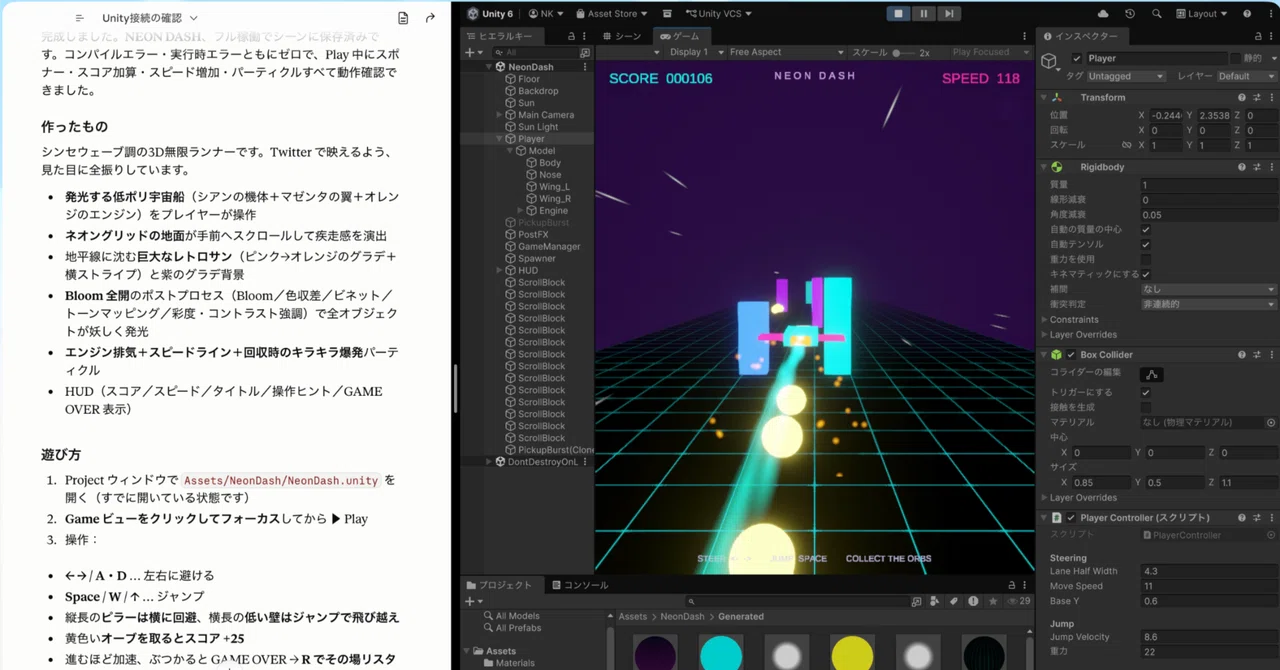Toggle Player Controller script enabled checkbox
The width and height of the screenshot is (1280, 670).
click(x=1071, y=518)
